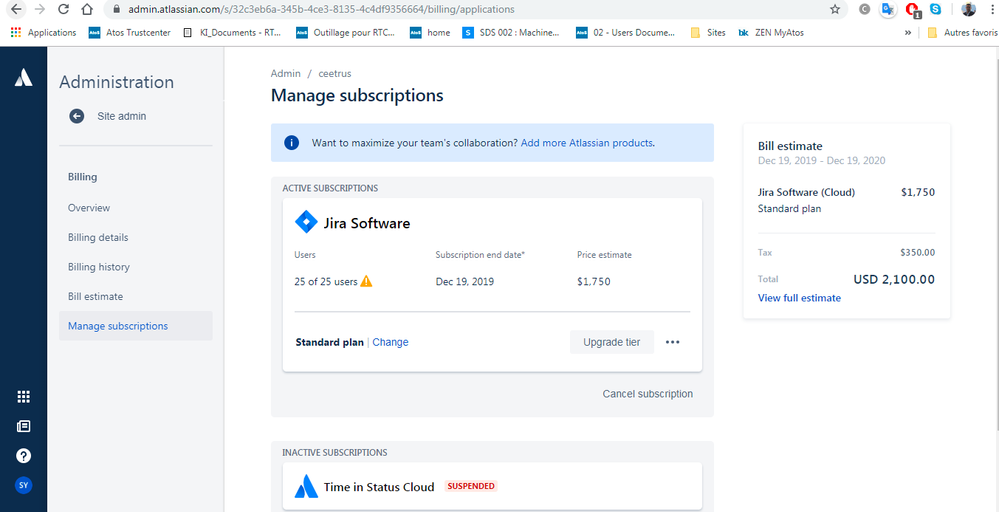This screenshot has width=999, height=512.
Task: Click the Atlassian logo in sidebar
Action: tap(24, 78)
